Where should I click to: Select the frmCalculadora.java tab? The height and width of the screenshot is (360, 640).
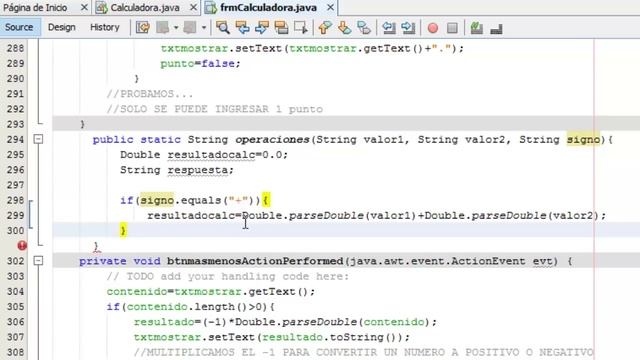268,7
